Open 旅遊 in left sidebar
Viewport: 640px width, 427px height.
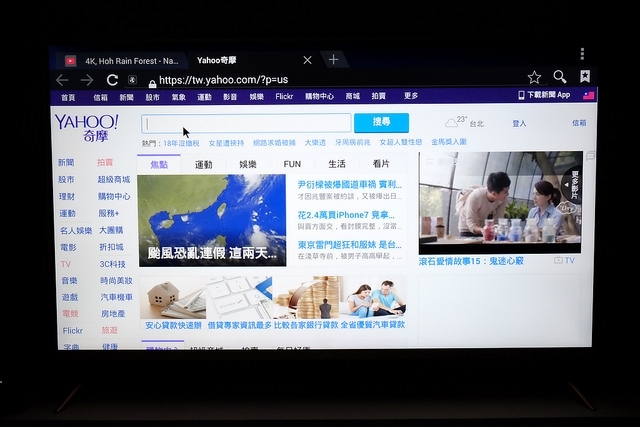109,330
